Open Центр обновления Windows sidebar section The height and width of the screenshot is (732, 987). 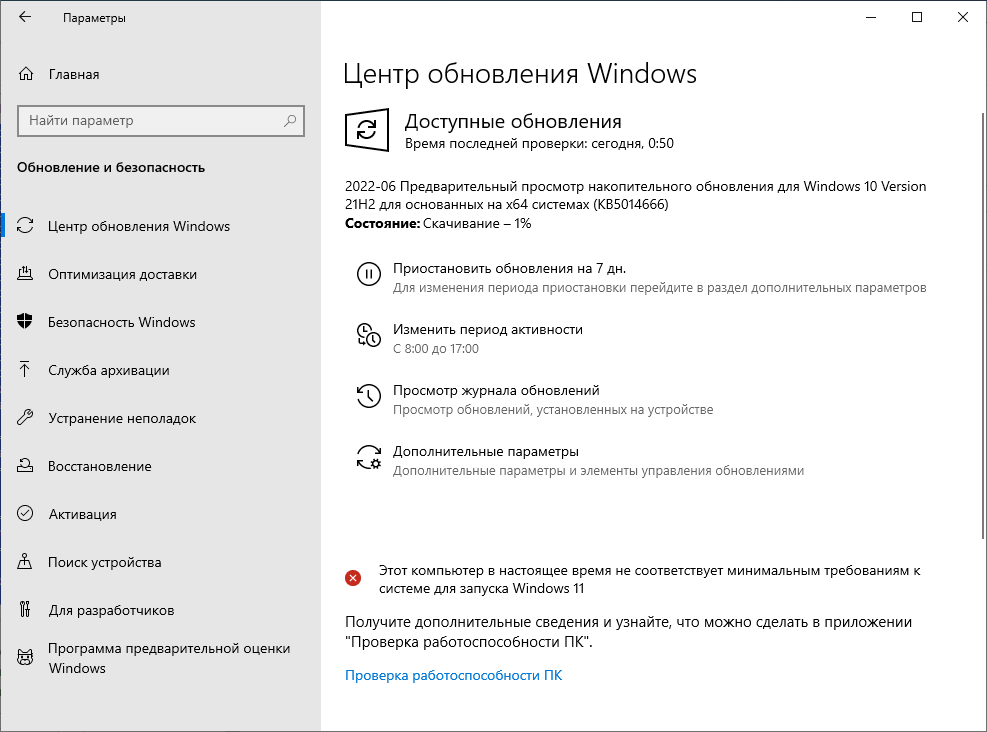[139, 226]
